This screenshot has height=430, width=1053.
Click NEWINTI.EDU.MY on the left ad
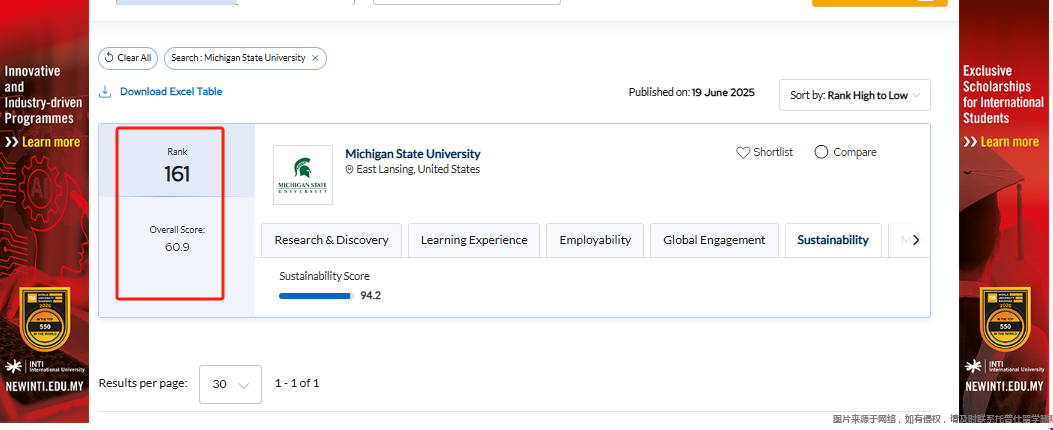point(45,387)
